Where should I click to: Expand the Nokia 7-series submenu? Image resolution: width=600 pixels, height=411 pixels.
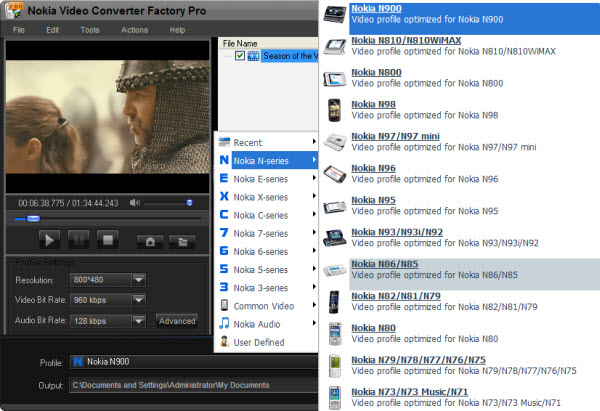[314, 232]
